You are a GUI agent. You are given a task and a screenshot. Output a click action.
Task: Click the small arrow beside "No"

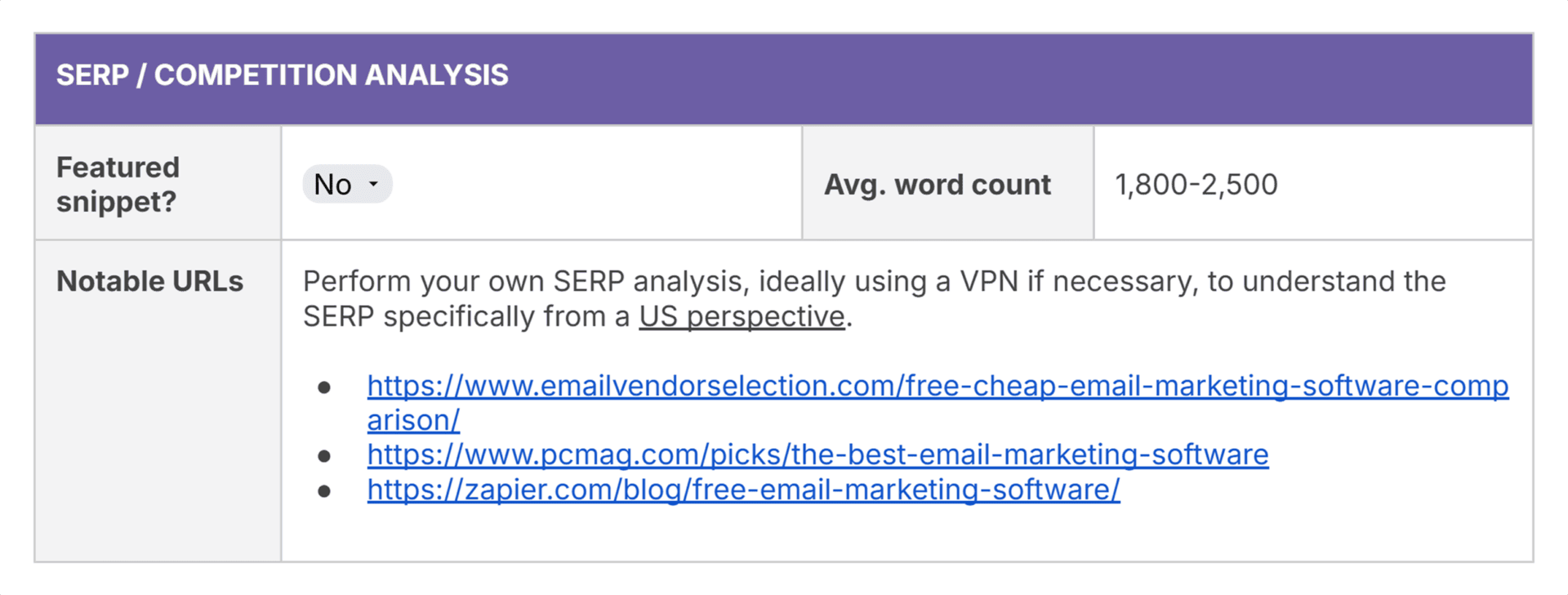click(x=373, y=184)
